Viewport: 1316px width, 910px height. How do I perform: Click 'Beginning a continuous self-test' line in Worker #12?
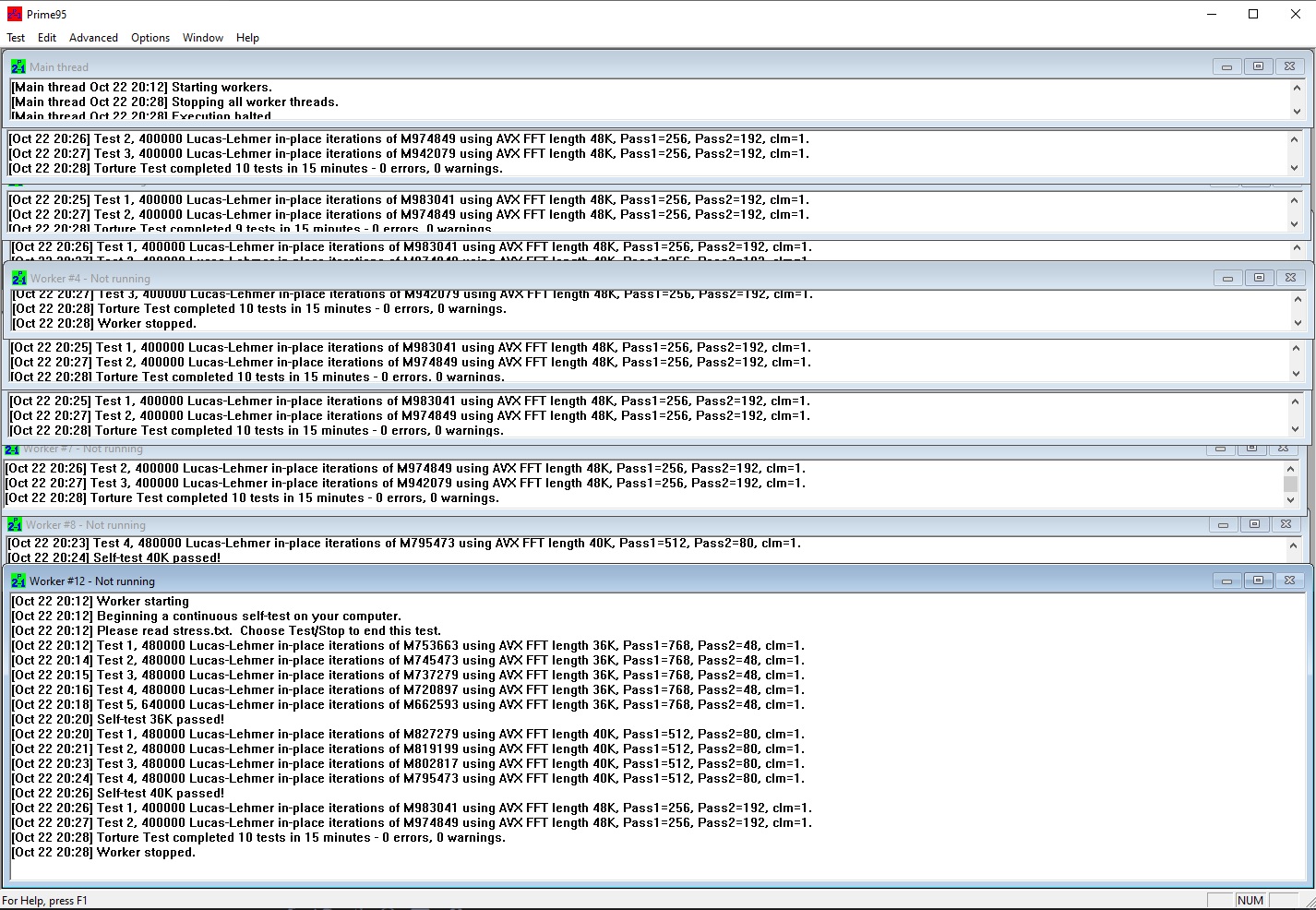tap(206, 616)
